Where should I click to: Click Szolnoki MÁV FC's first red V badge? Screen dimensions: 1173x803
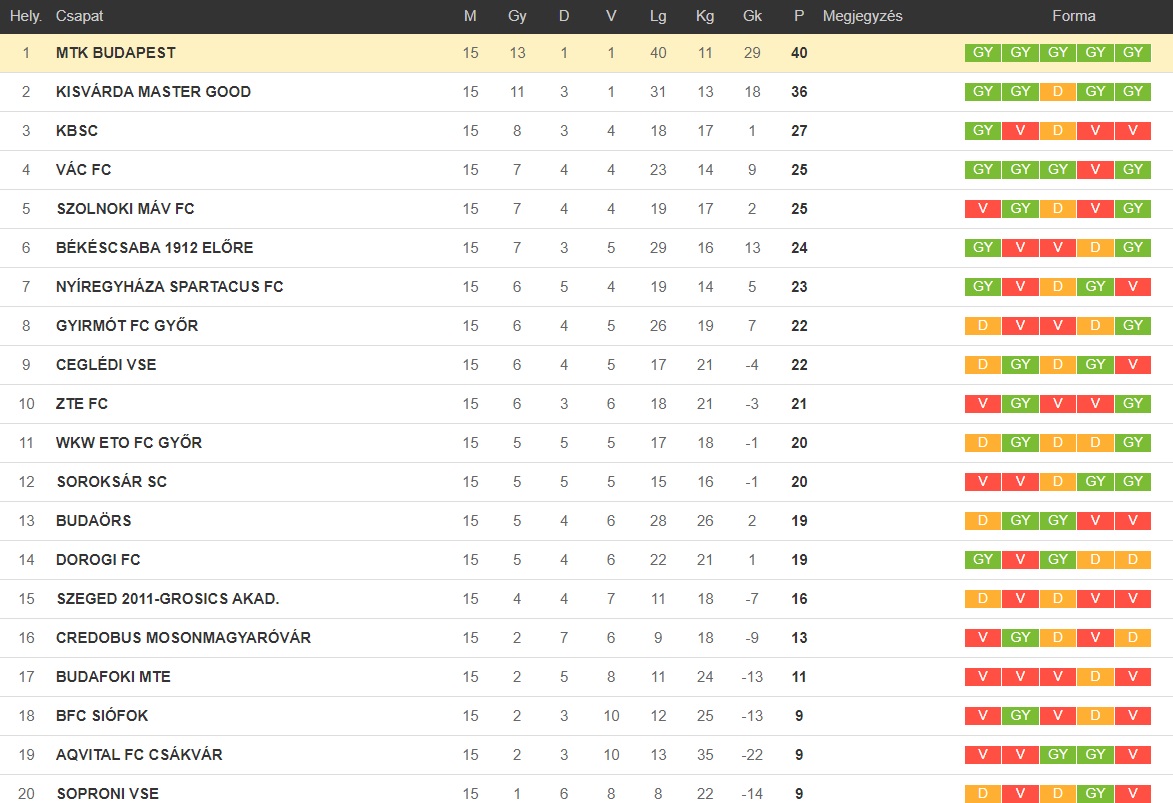[983, 208]
